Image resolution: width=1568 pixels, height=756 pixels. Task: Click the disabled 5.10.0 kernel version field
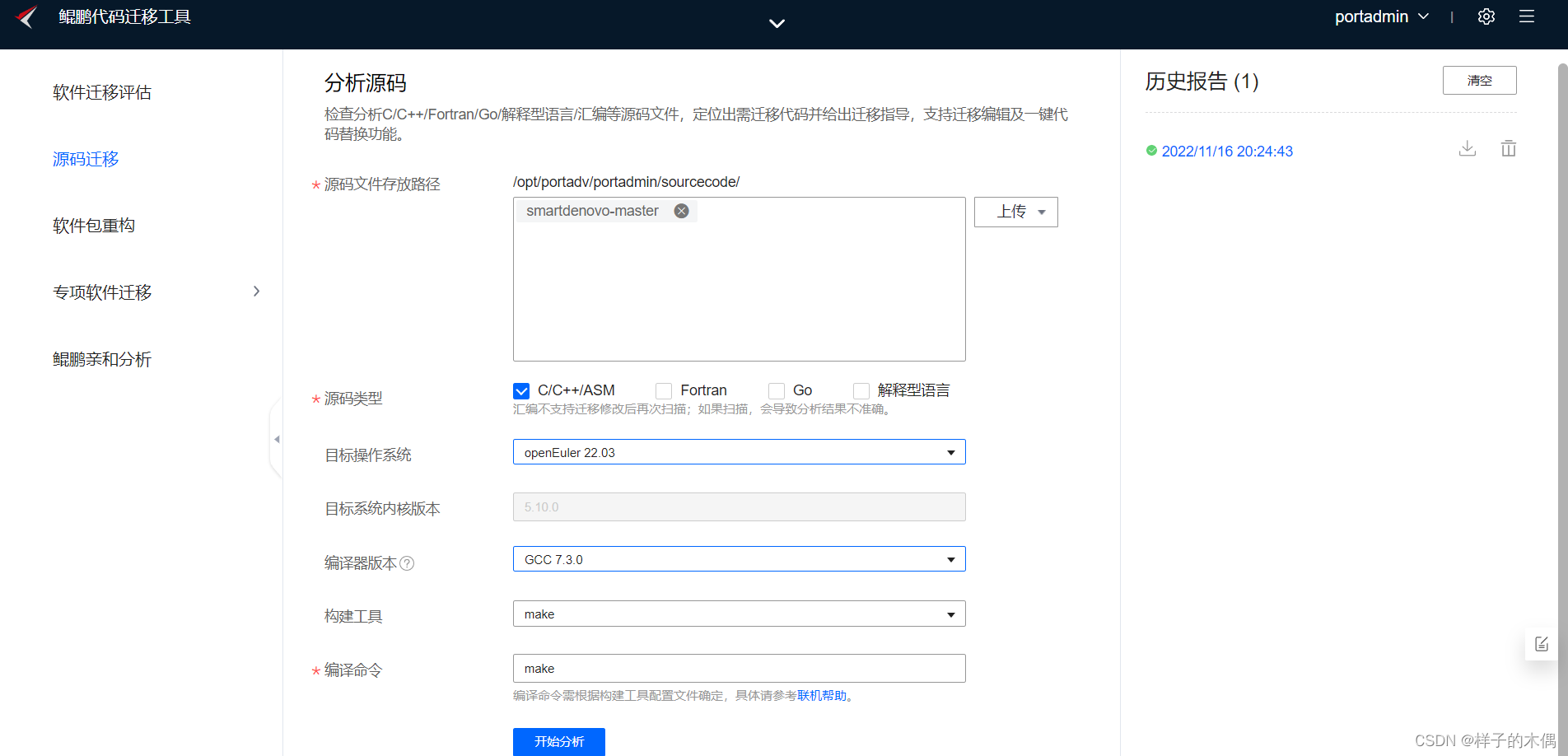click(740, 506)
